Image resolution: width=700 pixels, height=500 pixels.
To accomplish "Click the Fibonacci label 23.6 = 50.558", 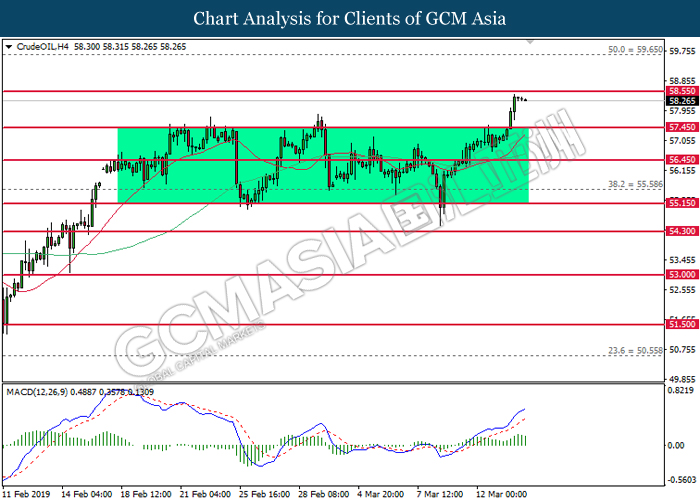I will click(636, 351).
